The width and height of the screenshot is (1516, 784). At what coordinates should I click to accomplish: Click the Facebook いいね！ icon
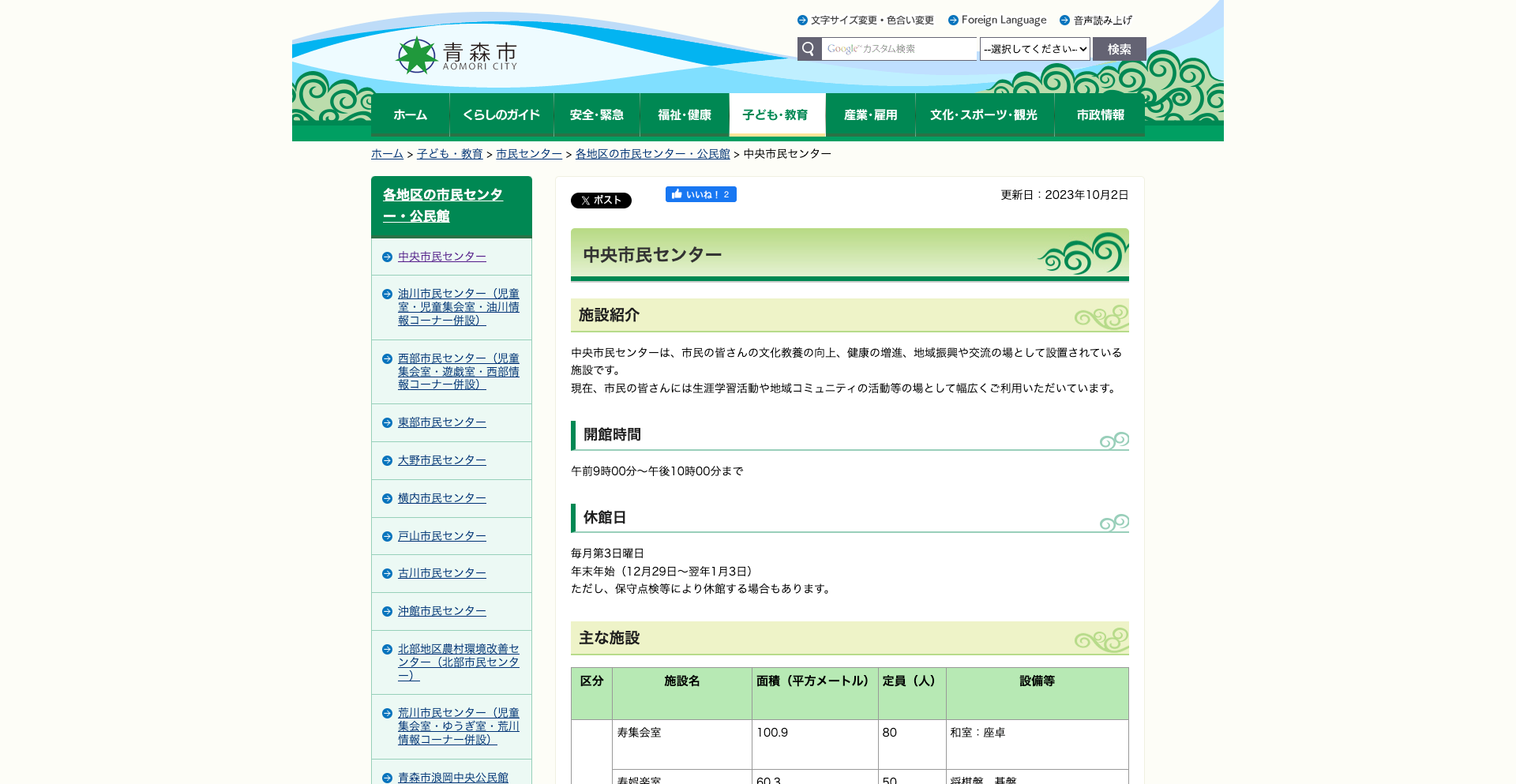(x=679, y=194)
